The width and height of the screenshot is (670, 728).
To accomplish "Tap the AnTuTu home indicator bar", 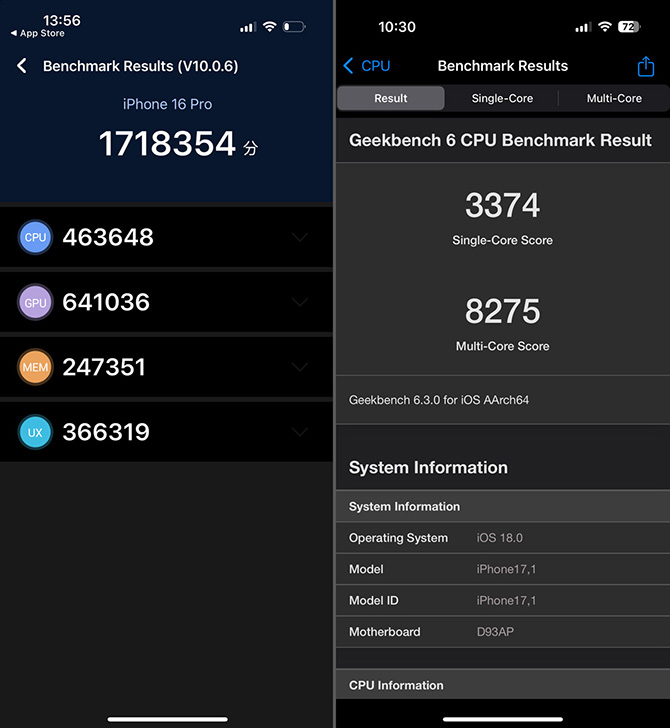I will tap(168, 719).
